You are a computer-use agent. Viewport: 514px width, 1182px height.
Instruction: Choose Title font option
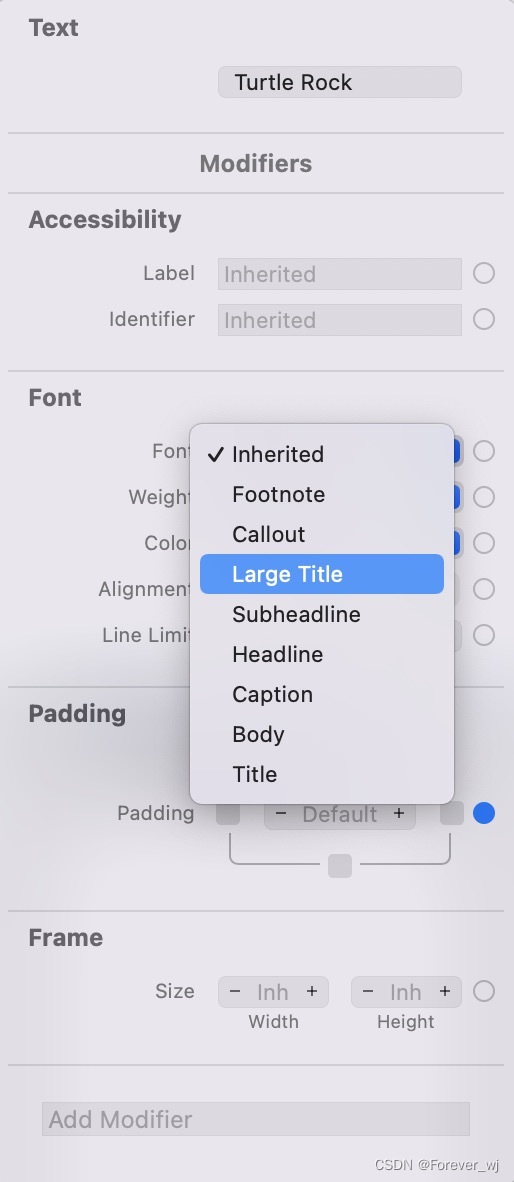click(x=322, y=774)
